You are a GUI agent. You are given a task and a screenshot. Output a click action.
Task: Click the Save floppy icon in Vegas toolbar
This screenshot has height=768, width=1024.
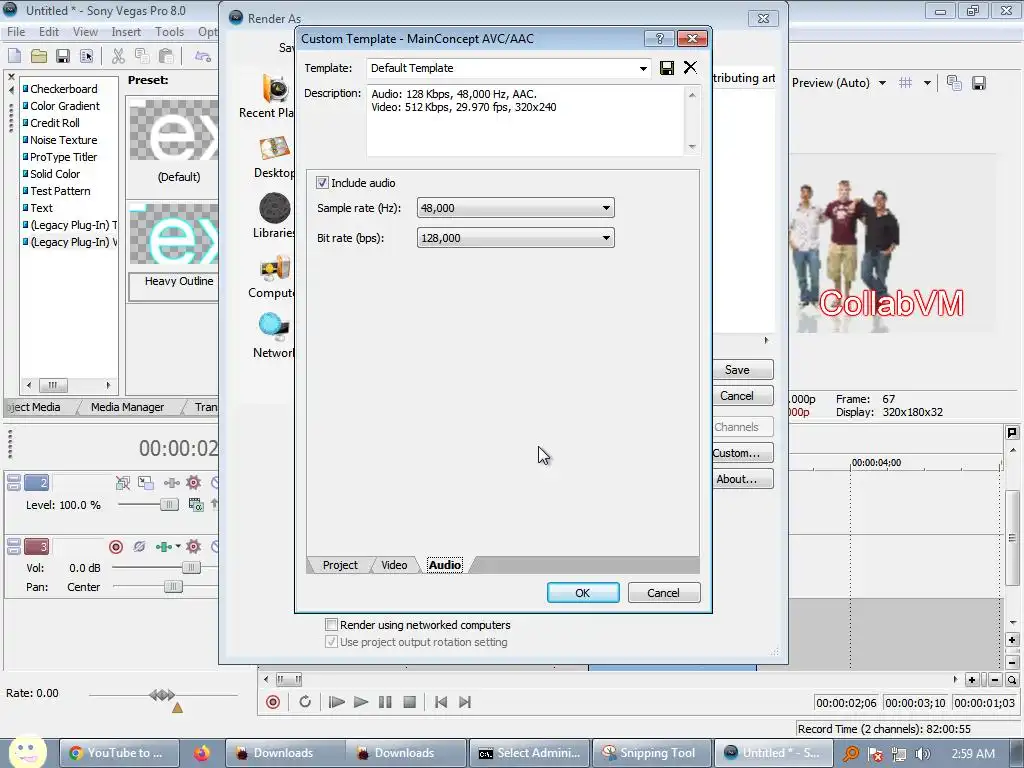[x=62, y=56]
